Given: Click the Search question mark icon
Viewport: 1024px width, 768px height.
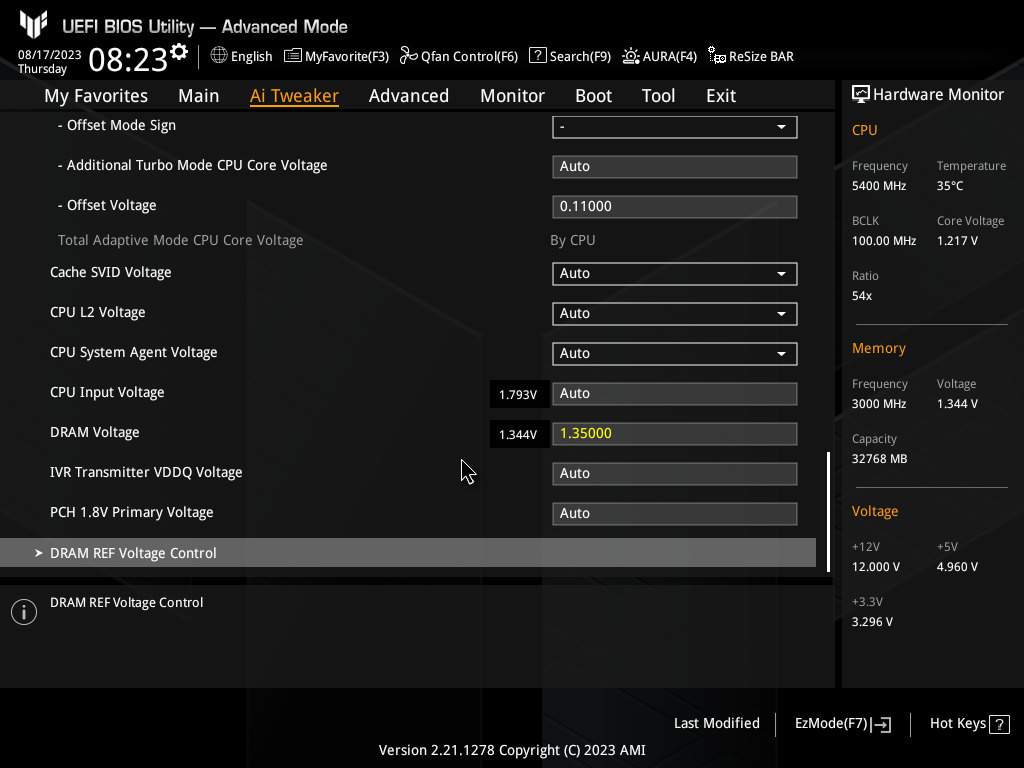Looking at the screenshot, I should click(x=537, y=56).
